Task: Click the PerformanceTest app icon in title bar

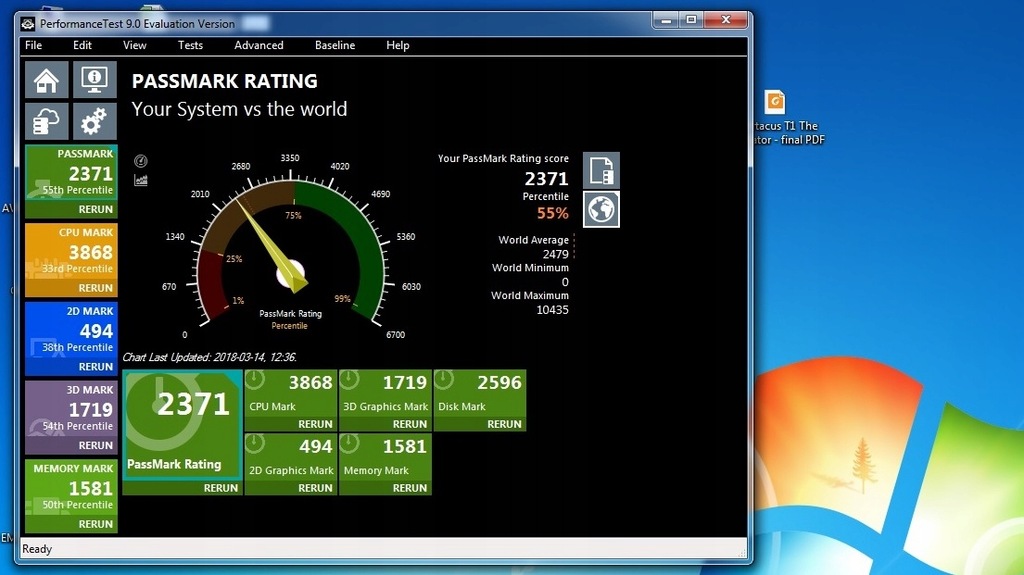Action: click(x=27, y=24)
